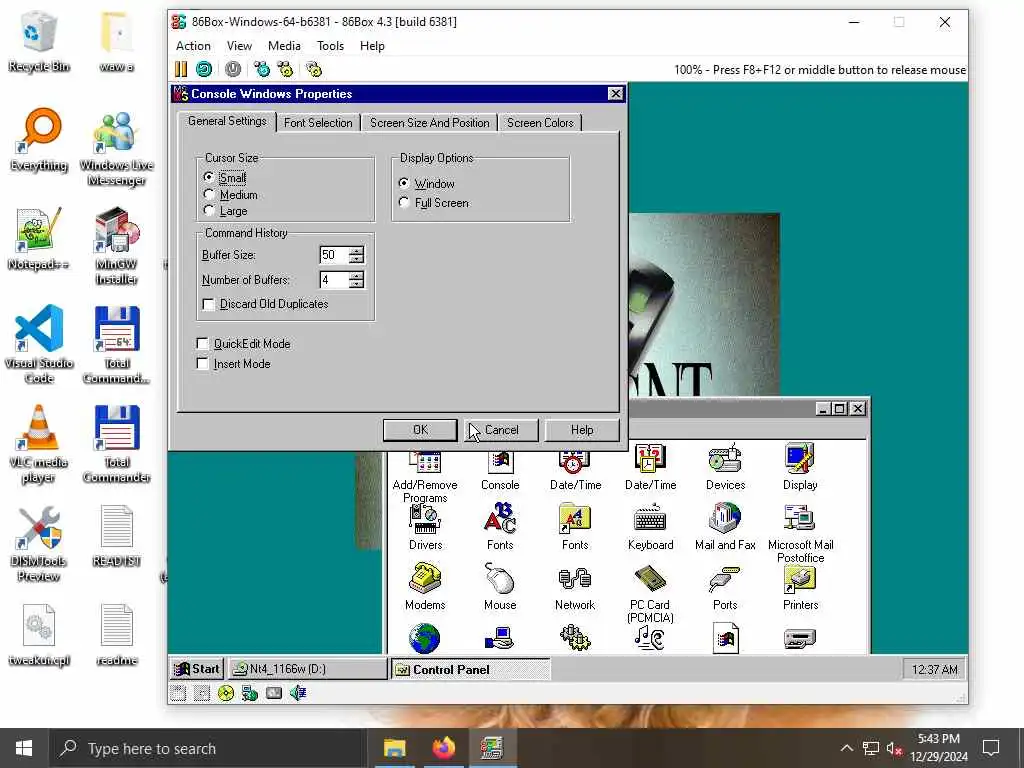
Task: Select the Medium cursor size option
Action: (231, 195)
